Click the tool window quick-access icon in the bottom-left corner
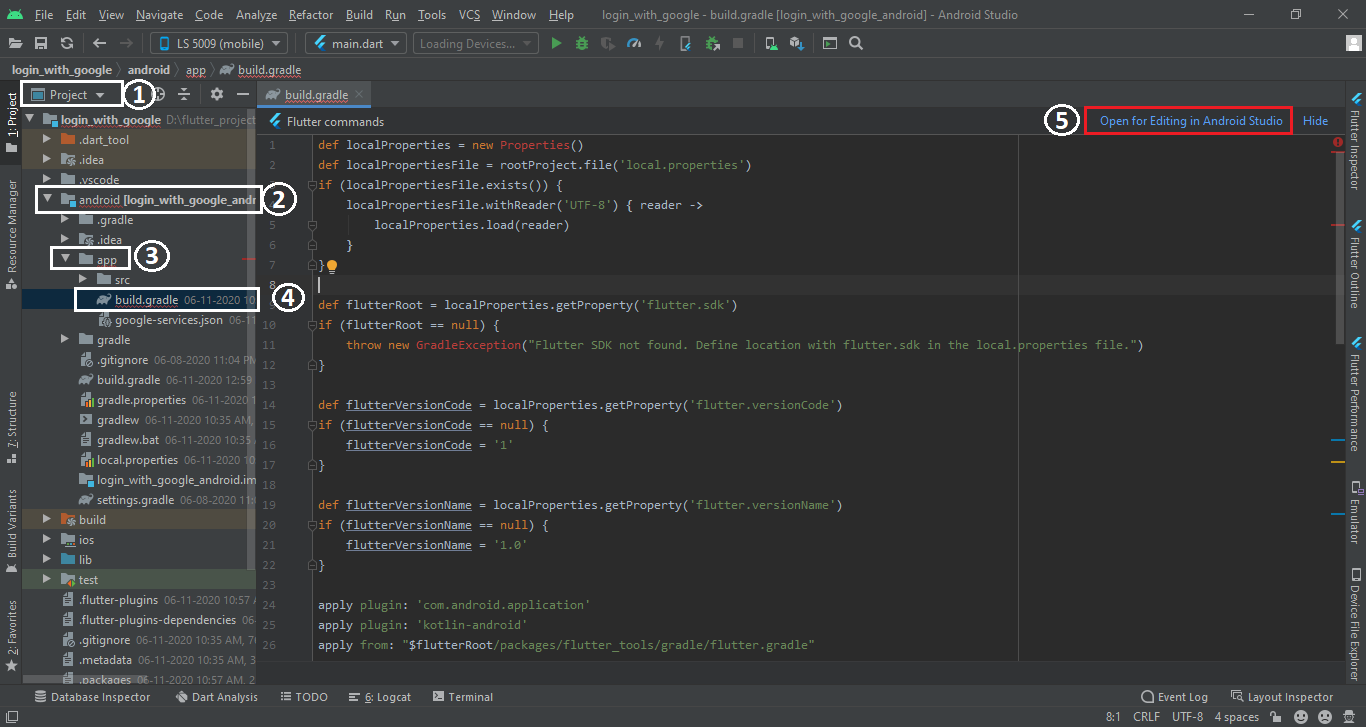This screenshot has height=728, width=1366. [x=10, y=717]
